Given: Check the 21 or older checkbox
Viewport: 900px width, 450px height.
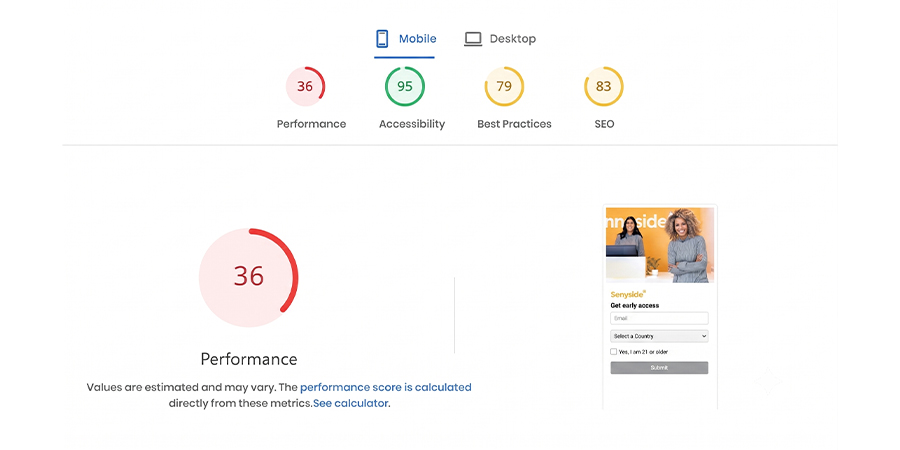Looking at the screenshot, I should (614, 352).
